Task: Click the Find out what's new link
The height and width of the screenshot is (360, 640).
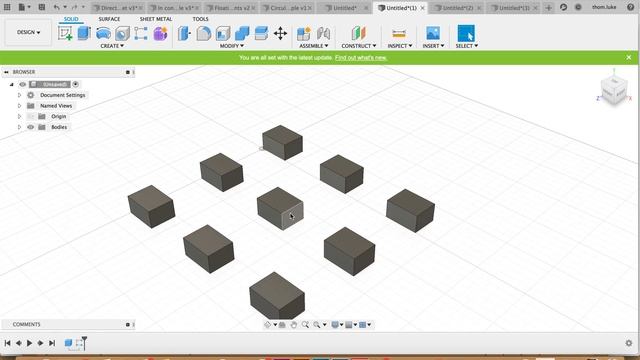Action: coord(361,58)
